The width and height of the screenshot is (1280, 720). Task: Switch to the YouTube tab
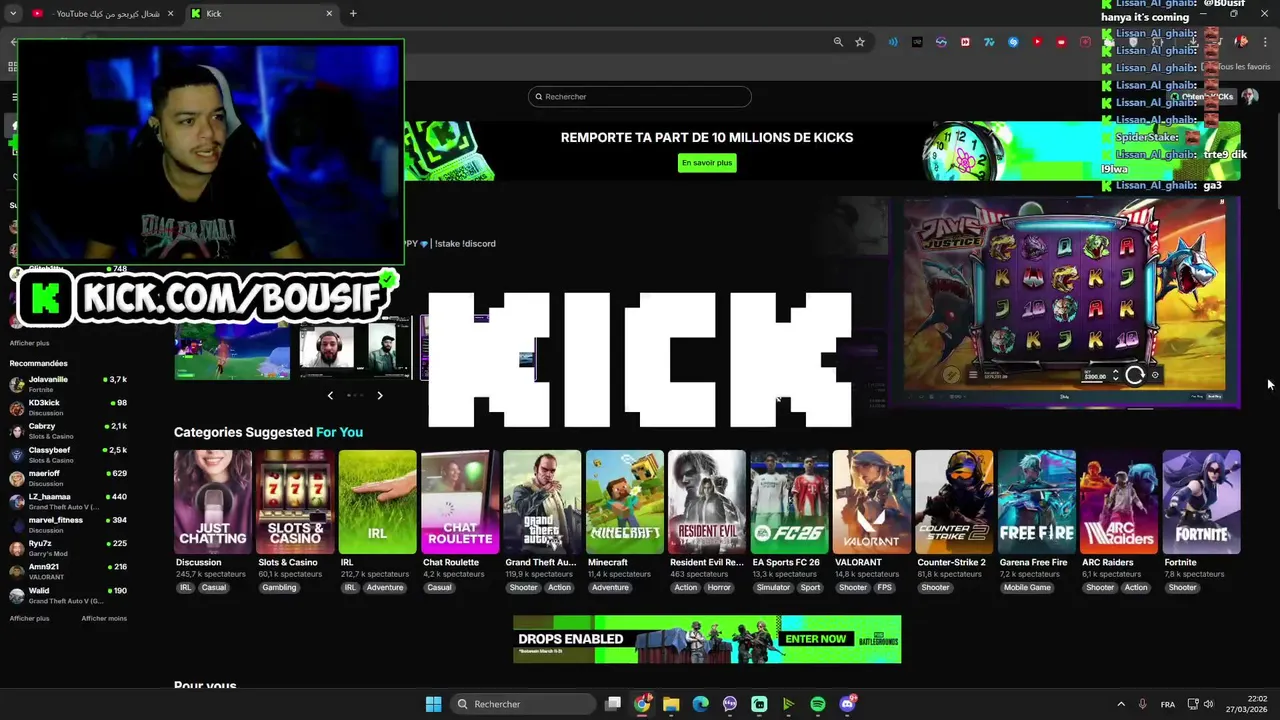pos(100,14)
